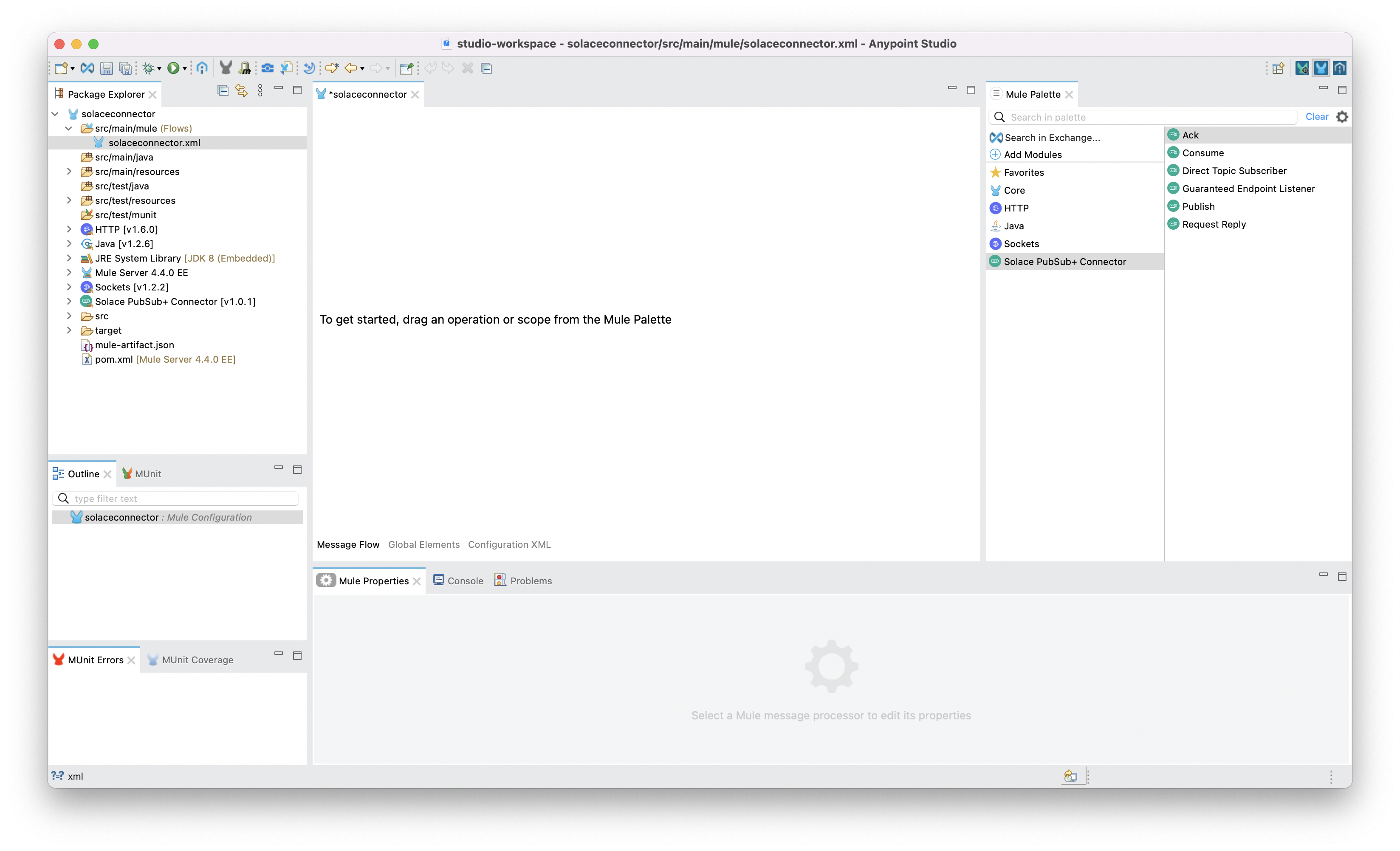Click the Save toolbar icon
The width and height of the screenshot is (1400, 851).
click(106, 68)
